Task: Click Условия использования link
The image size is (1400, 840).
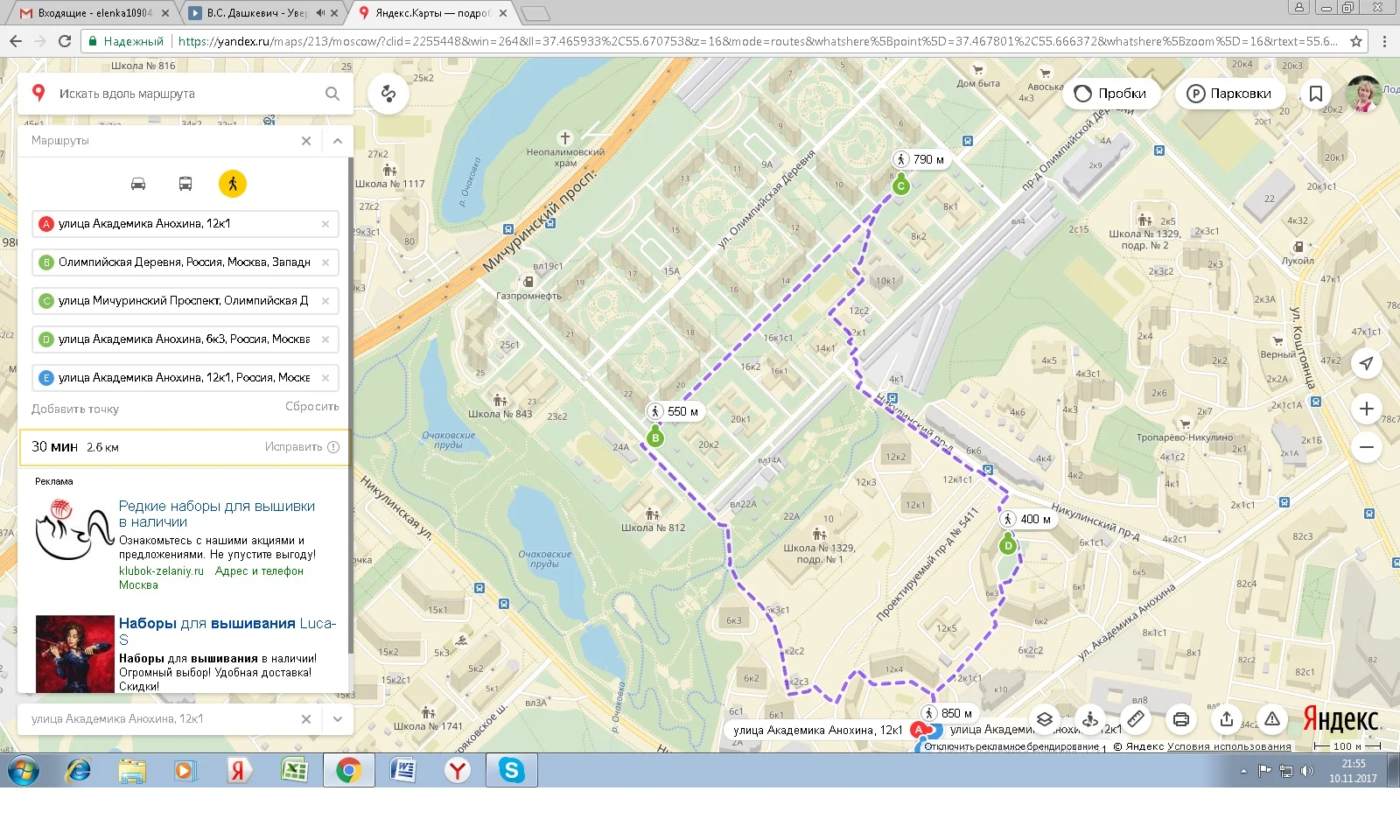Action: click(x=1228, y=746)
